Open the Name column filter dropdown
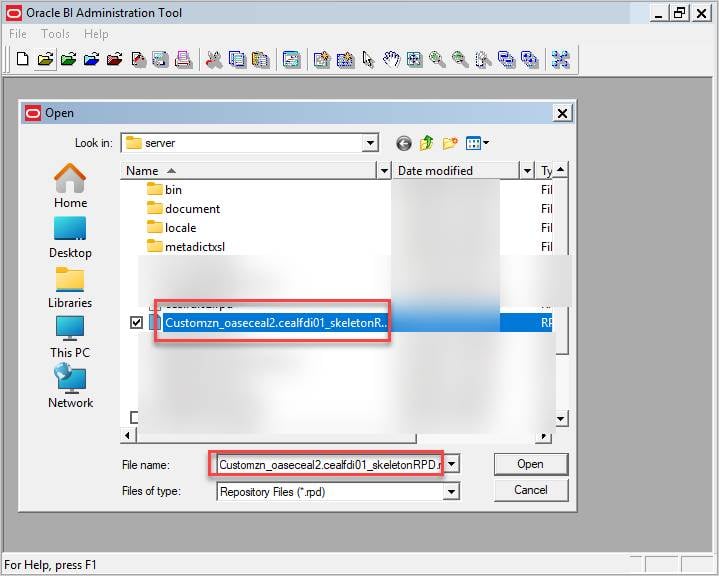Screen dimensions: 719x576 [x=384, y=171]
